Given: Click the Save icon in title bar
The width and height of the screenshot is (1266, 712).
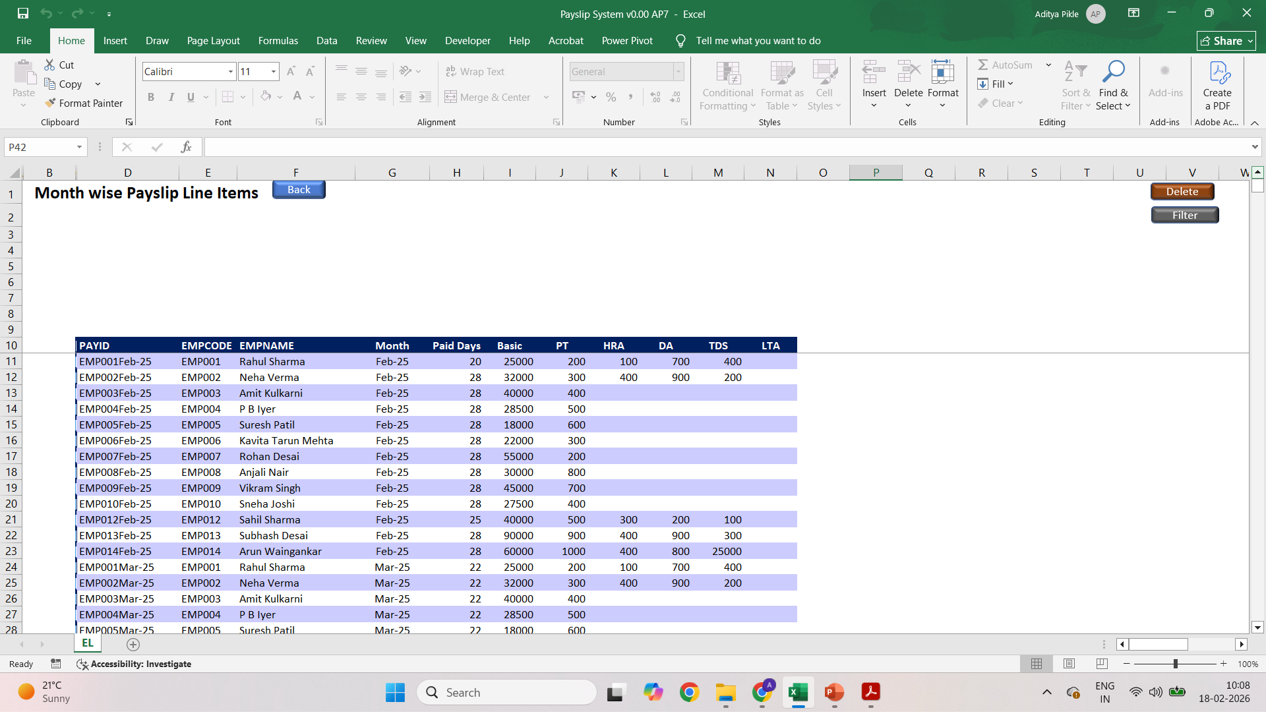Looking at the screenshot, I should (22, 14).
